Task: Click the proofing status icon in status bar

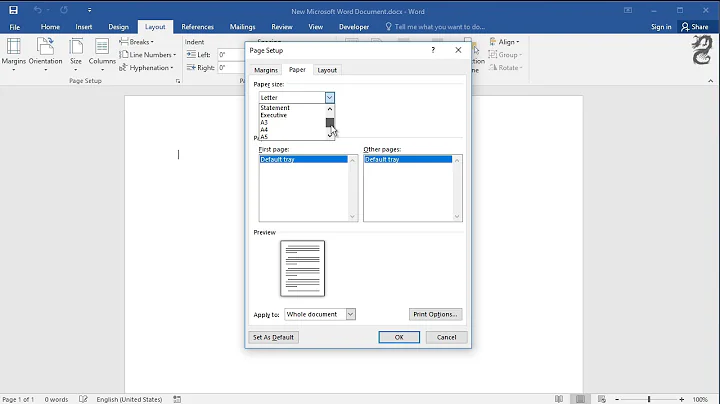Action: pos(83,399)
